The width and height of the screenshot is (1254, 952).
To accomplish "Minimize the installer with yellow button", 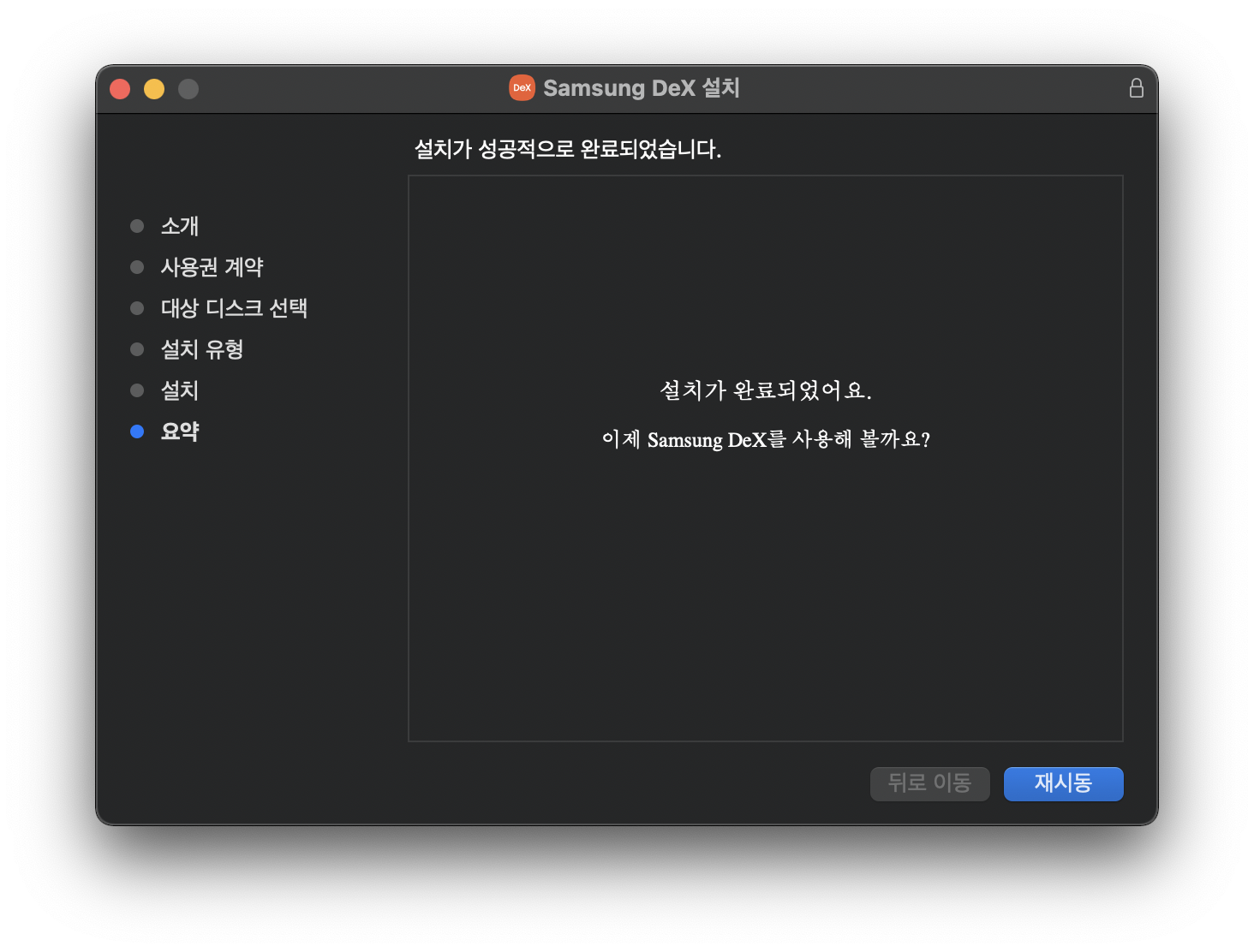I will pyautogui.click(x=154, y=89).
